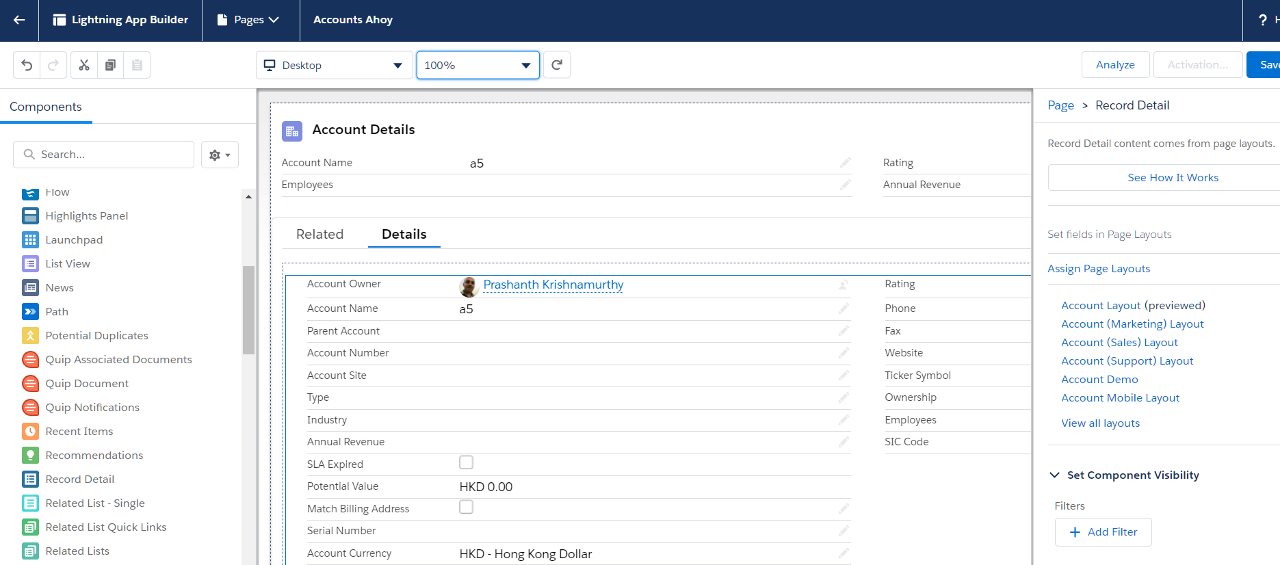Undo the last change
Screen dimensions: 1280x565
click(27, 65)
